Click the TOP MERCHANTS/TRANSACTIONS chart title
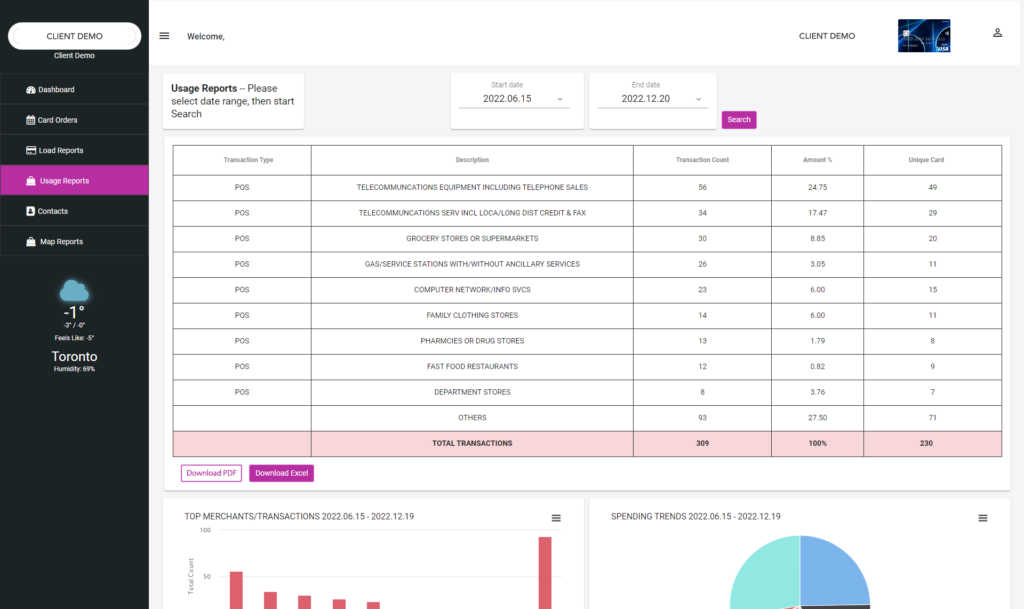1024x609 pixels. coord(299,516)
